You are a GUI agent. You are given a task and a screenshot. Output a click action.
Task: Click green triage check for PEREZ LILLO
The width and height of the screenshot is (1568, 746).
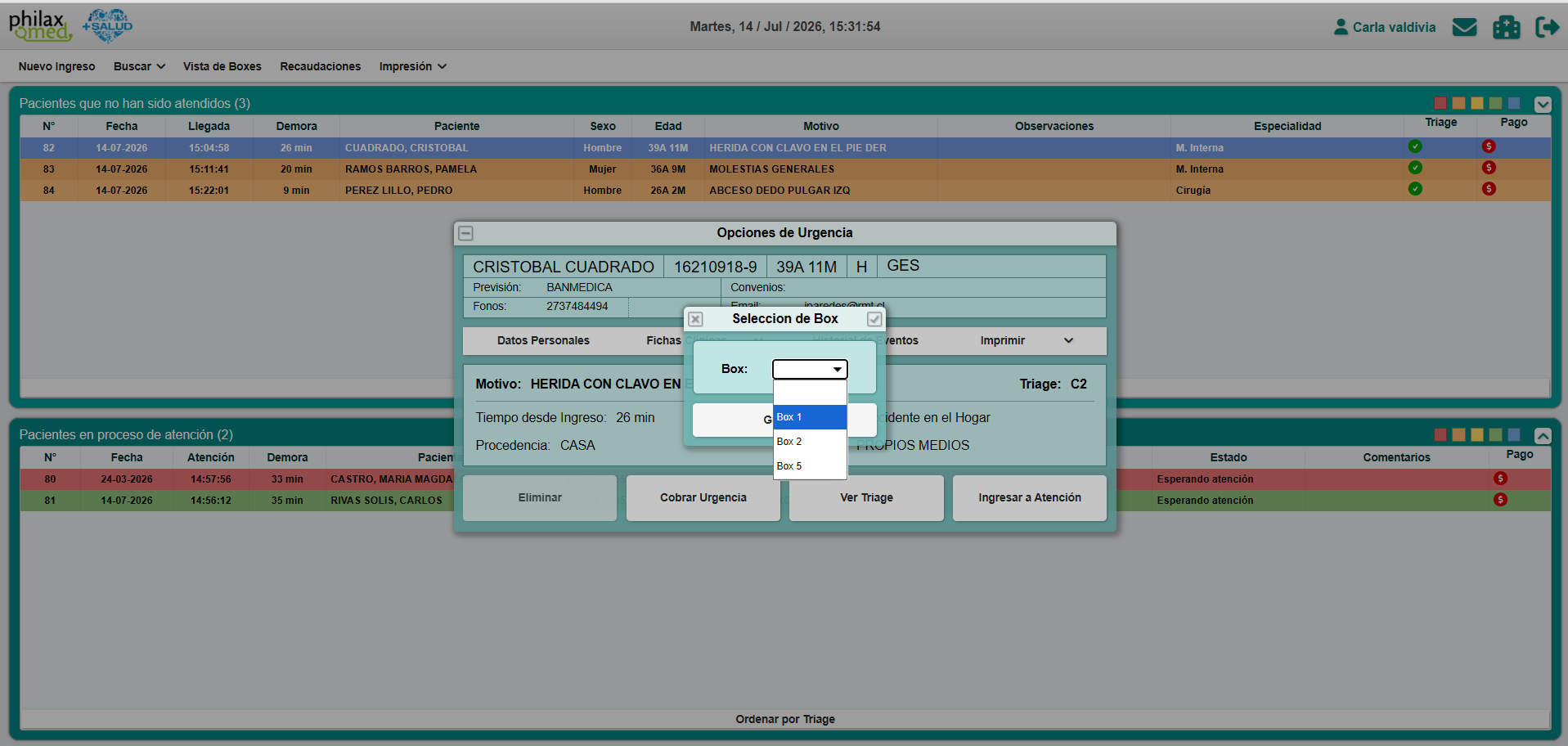[x=1415, y=189]
